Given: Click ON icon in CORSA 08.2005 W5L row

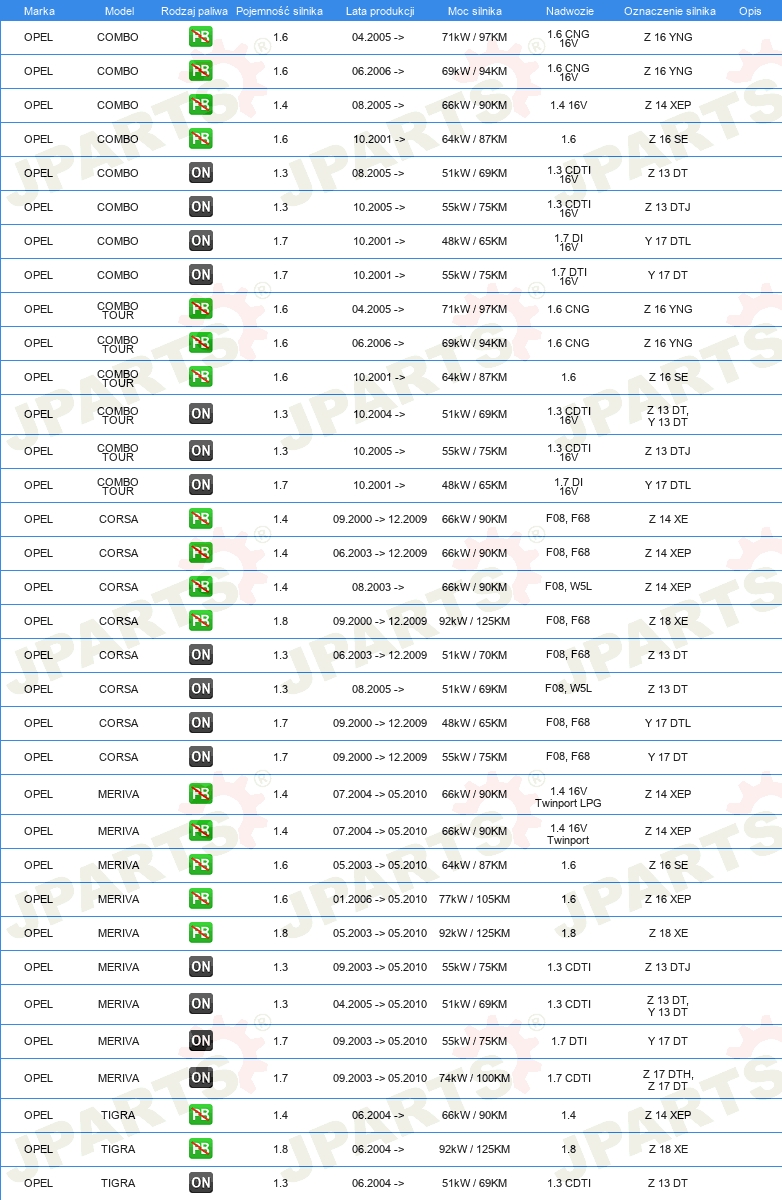Looking at the screenshot, I should [x=200, y=689].
